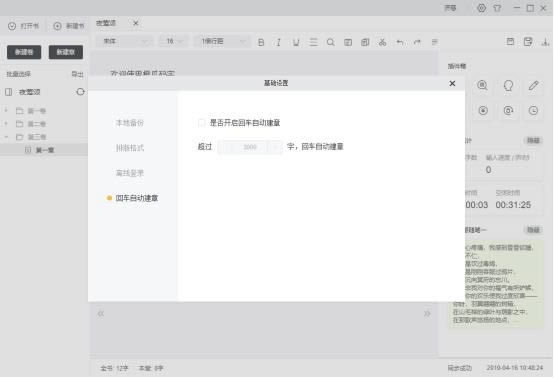Enable the 是否开启回车自动建章 checkbox
Image resolution: width=554 pixels, height=378 pixels.
201,123
